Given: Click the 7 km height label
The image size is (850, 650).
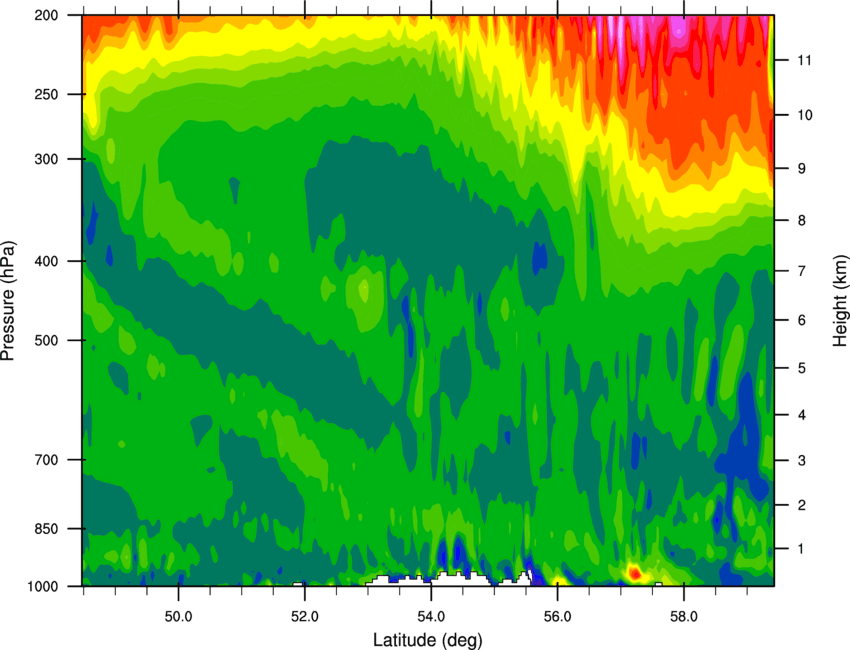Looking at the screenshot, I should point(802,271).
